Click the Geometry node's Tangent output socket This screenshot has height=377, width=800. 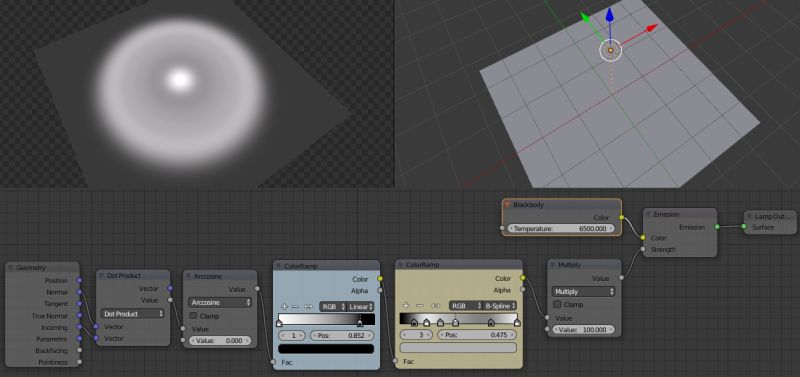pyautogui.click(x=79, y=304)
